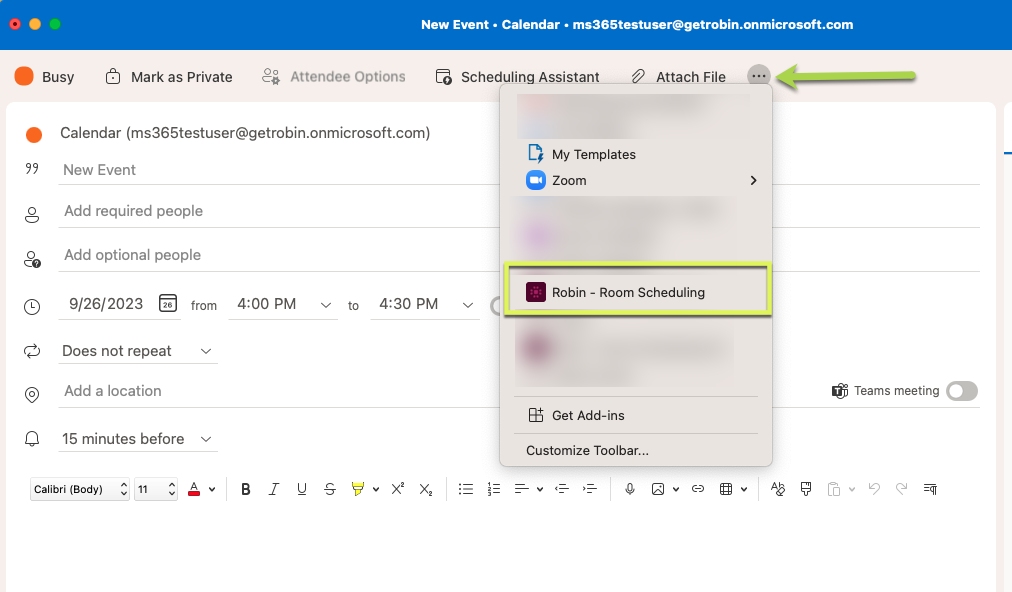Click the insert picture icon
The image size is (1012, 592).
[658, 489]
